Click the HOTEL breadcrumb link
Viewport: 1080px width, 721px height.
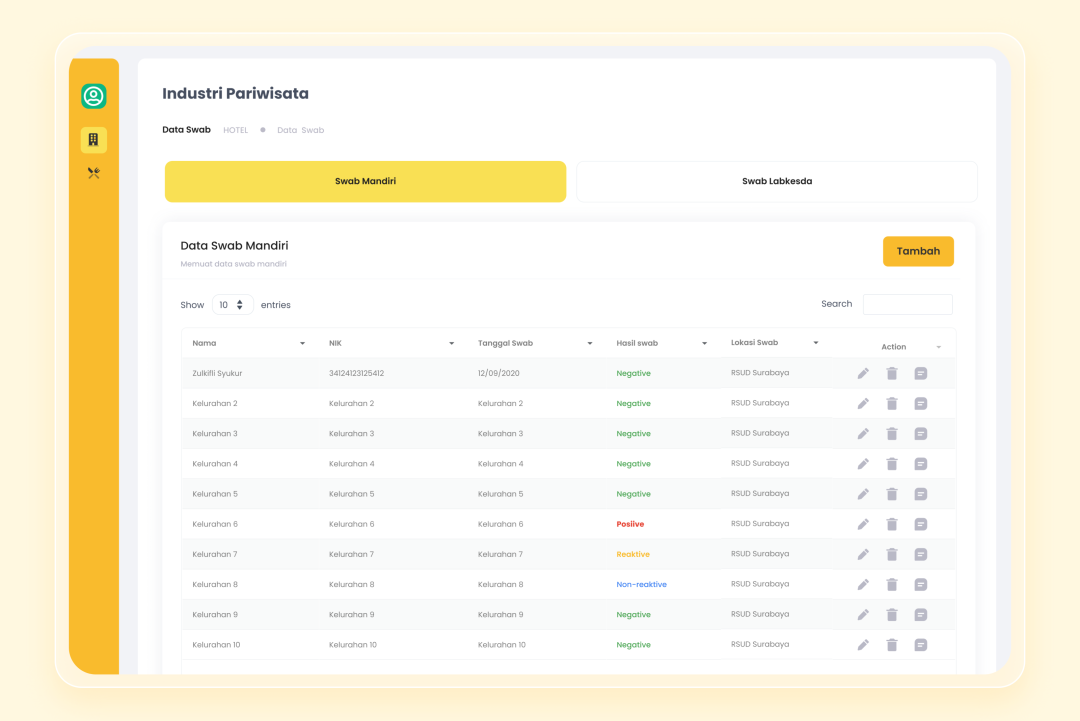[x=235, y=130]
